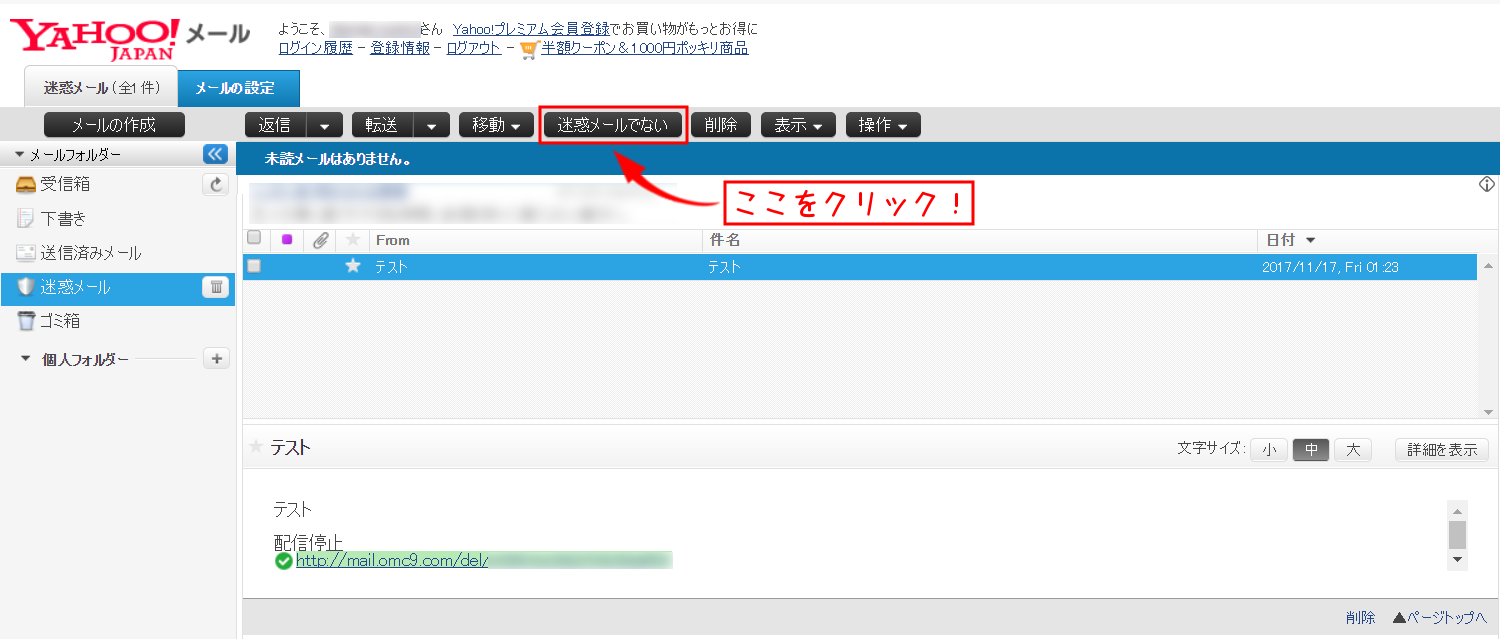The image size is (1500, 639).
Task: Star the テスト email in list
Action: (352, 266)
